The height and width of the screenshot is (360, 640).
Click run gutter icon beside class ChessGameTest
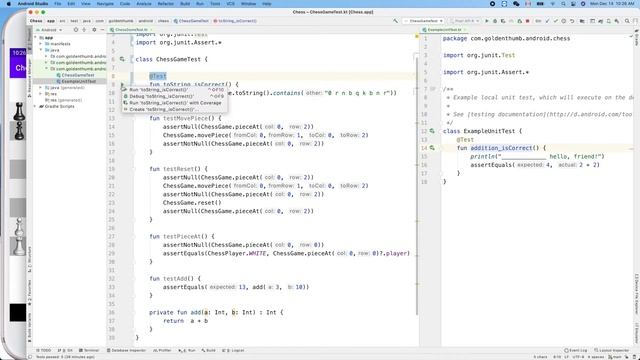click(x=122, y=59)
